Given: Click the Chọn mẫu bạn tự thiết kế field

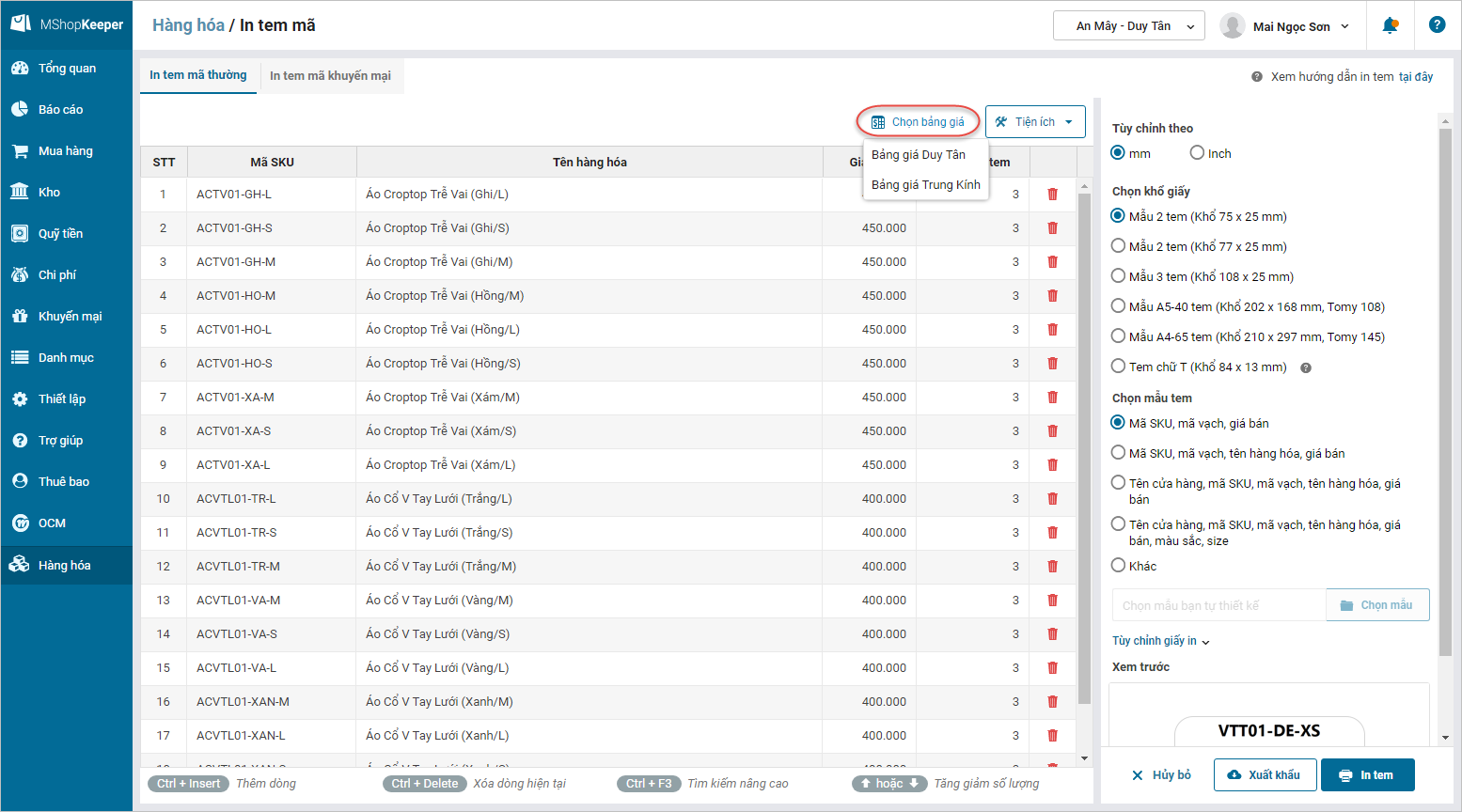Looking at the screenshot, I should pos(1218,605).
